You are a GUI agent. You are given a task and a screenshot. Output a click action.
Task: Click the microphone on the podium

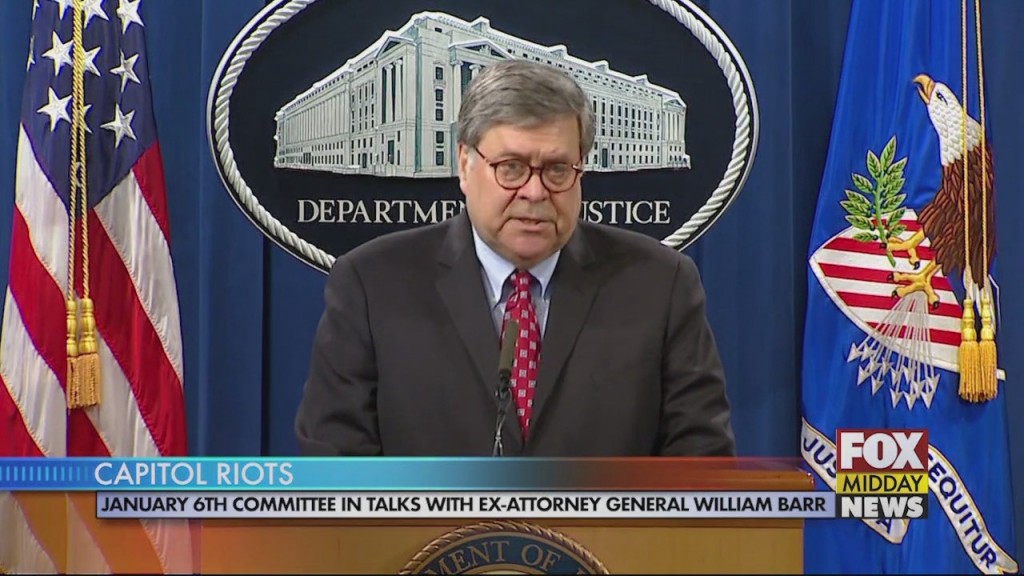pyautogui.click(x=504, y=385)
